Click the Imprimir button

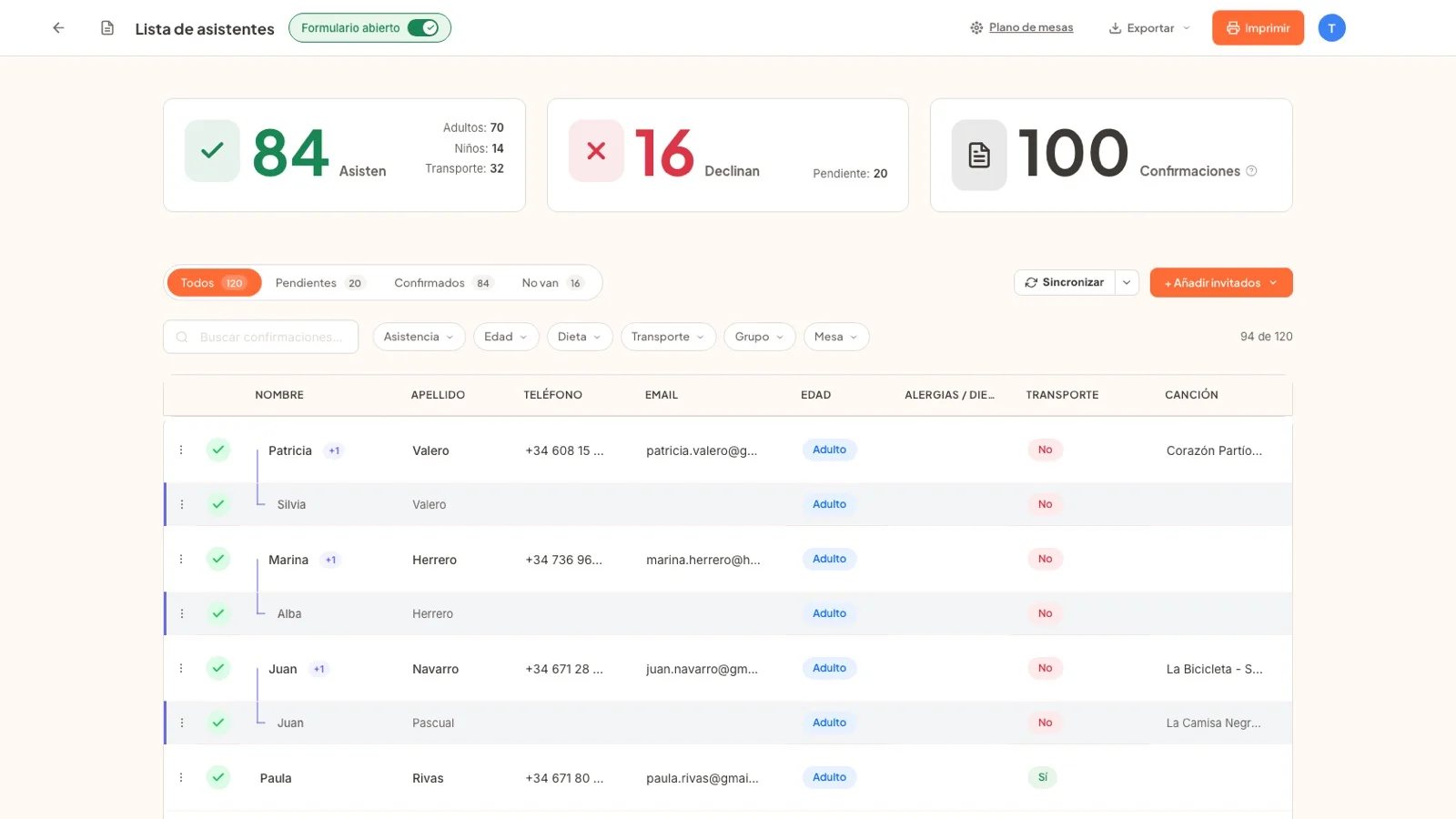(1258, 28)
